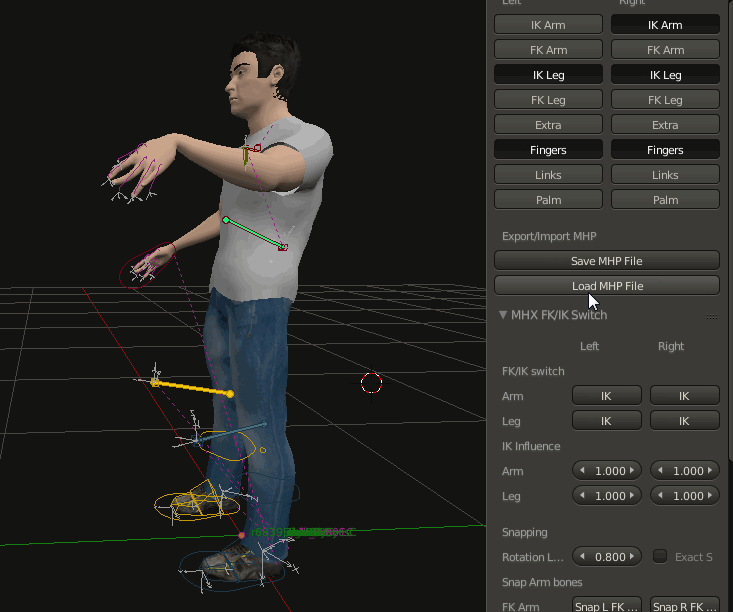Collapse the MHX FK/IK Switch panel
This screenshot has width=733, height=612.
(503, 315)
